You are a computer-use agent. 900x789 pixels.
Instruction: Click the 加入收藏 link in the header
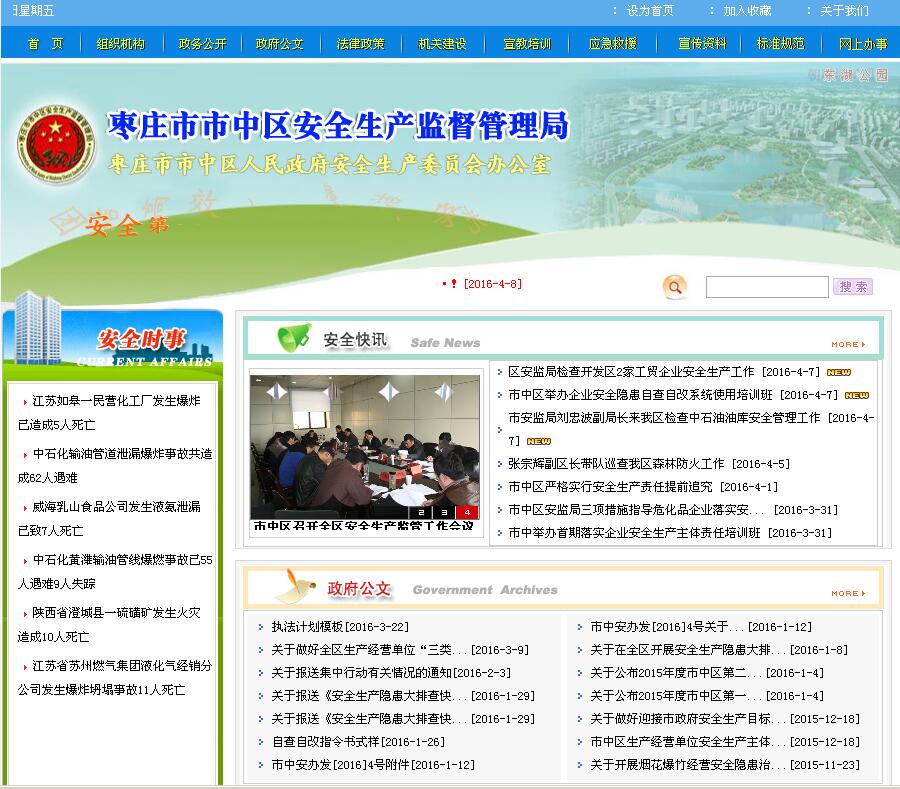(x=747, y=11)
